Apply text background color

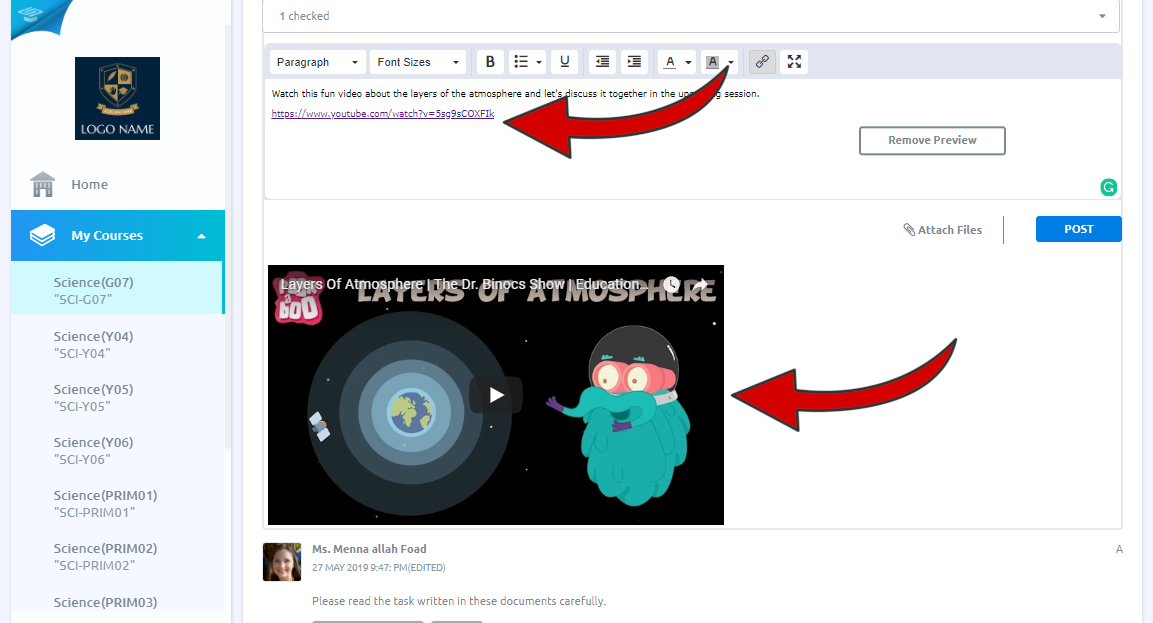(712, 62)
